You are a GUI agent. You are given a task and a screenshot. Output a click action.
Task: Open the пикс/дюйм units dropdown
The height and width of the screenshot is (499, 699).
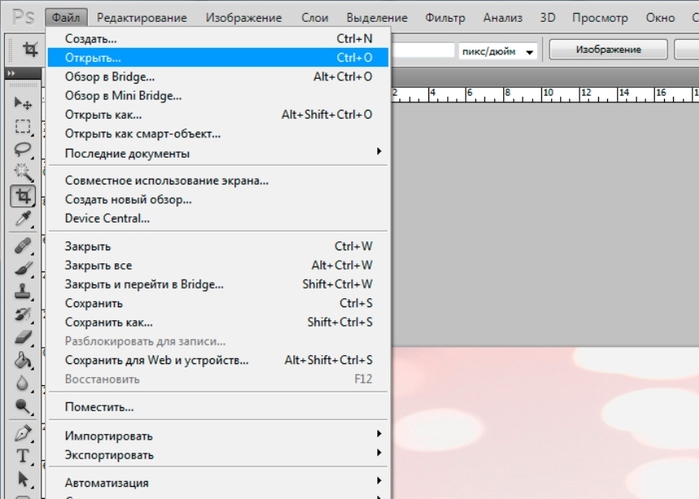[x=499, y=51]
